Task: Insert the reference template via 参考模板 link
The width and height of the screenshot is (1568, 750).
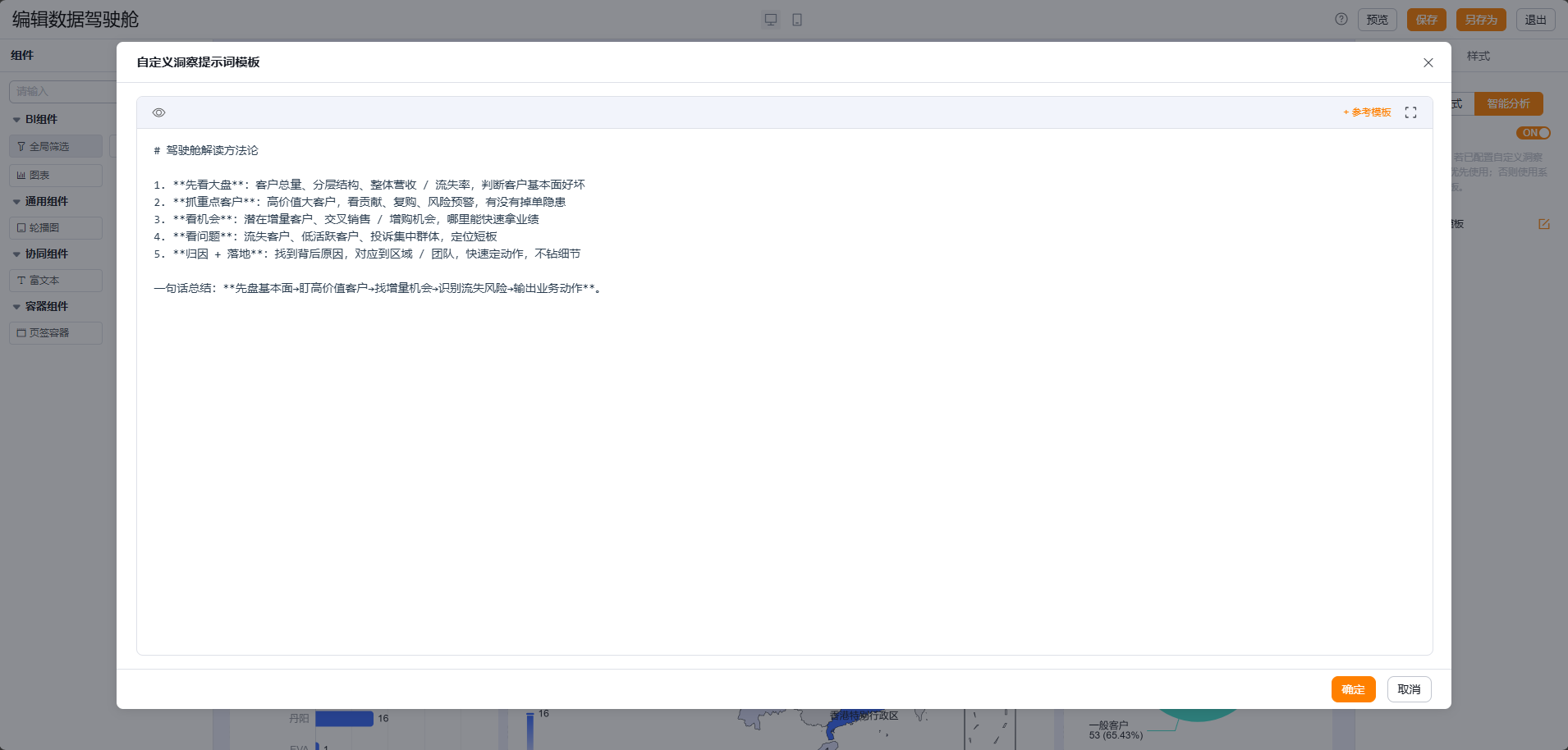Action: [1367, 112]
